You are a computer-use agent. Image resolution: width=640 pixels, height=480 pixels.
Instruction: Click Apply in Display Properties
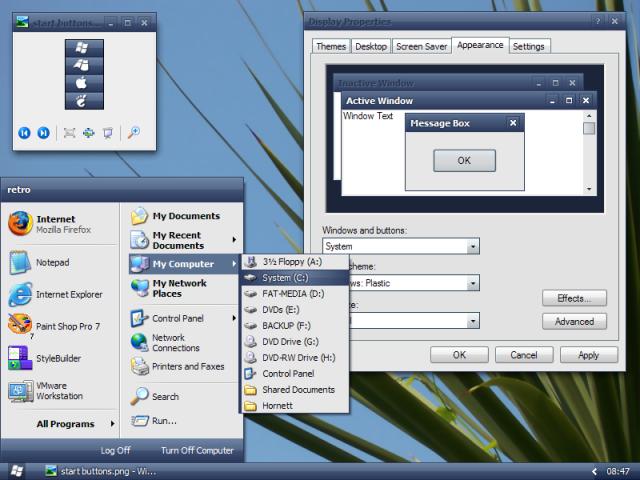point(589,355)
